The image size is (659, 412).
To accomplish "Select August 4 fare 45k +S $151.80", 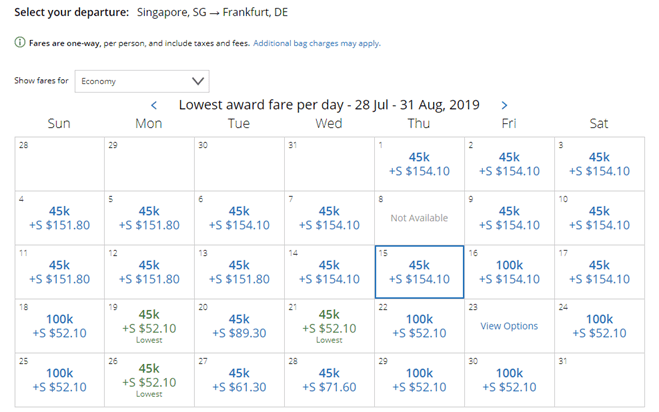I will point(59,218).
